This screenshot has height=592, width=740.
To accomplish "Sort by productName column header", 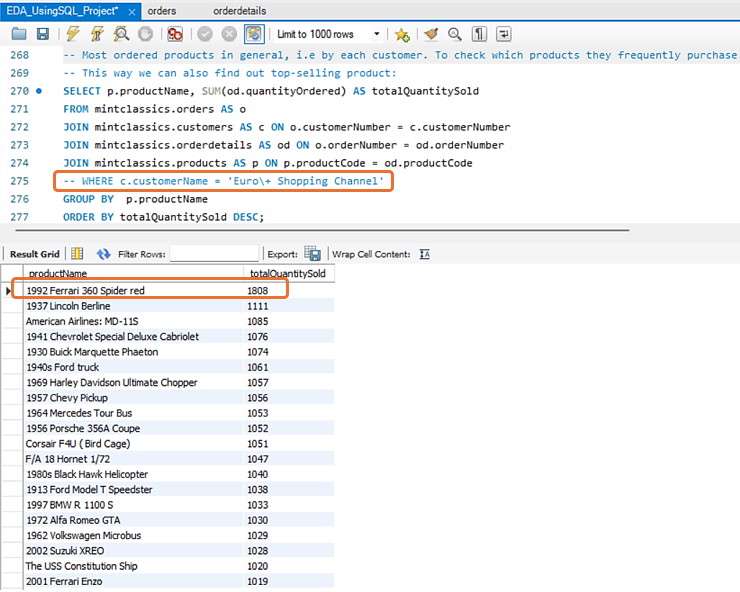I will (x=133, y=273).
